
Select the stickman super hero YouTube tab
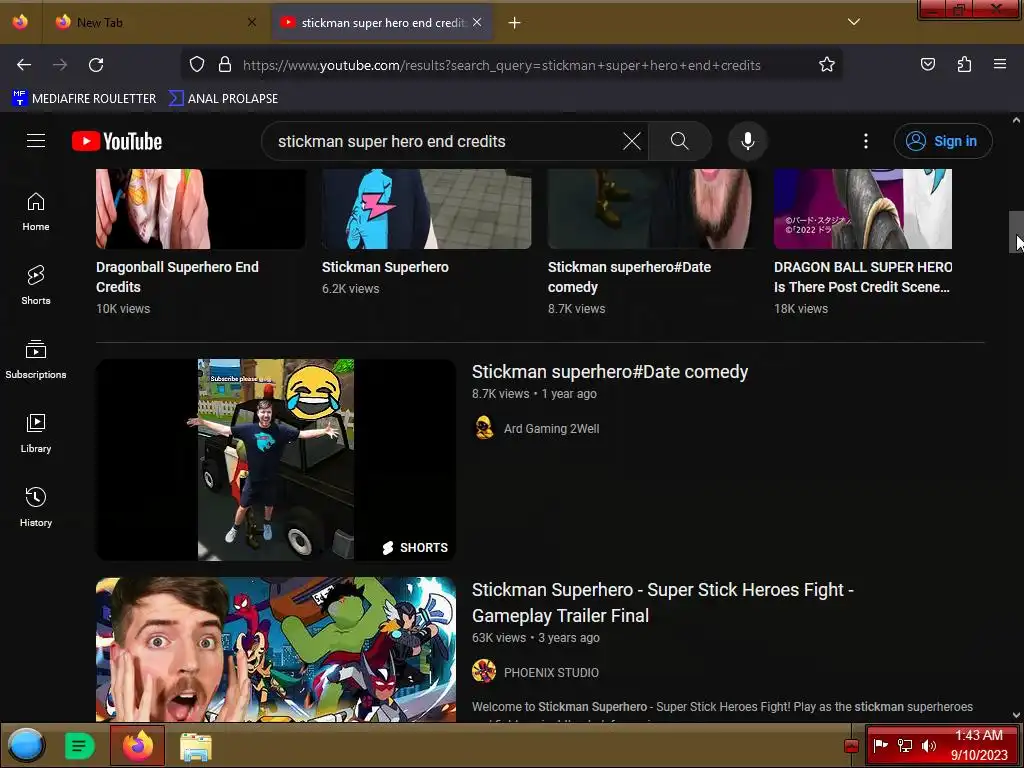(383, 23)
